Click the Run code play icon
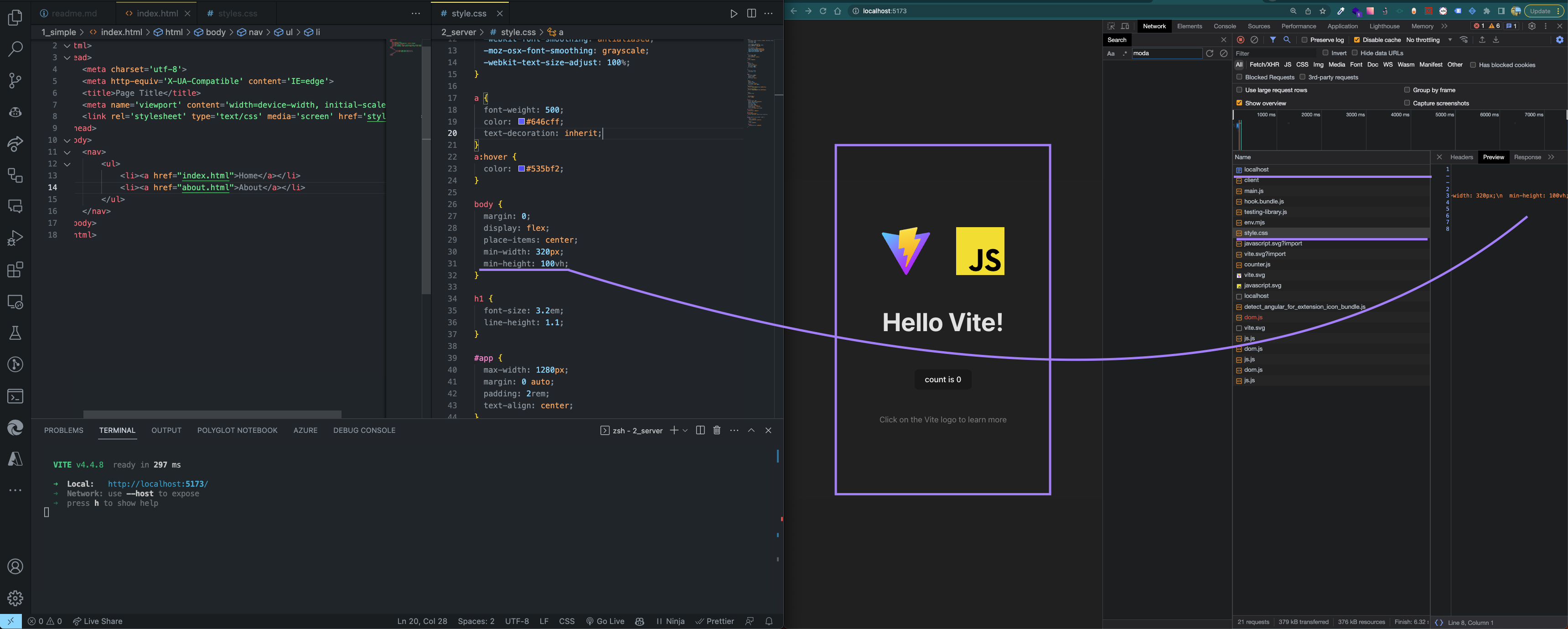The image size is (1568, 629). 734,13
